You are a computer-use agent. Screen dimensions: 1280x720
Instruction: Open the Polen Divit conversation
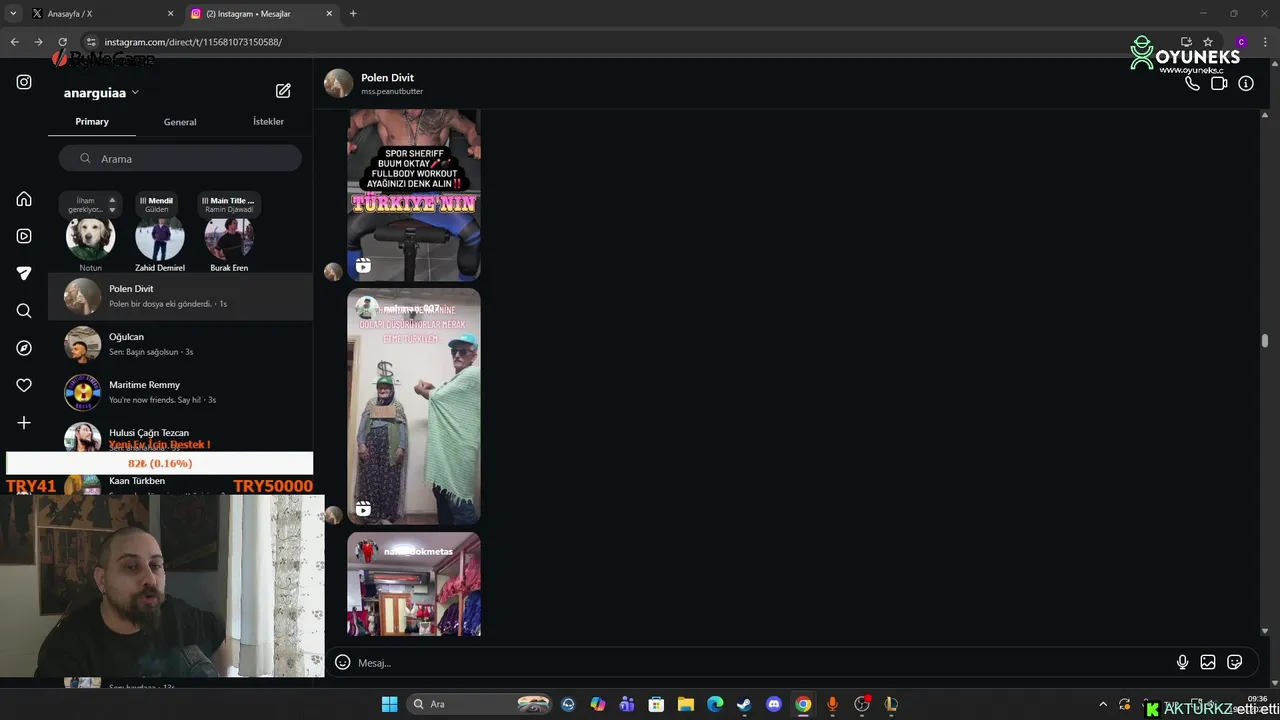pyautogui.click(x=180, y=296)
